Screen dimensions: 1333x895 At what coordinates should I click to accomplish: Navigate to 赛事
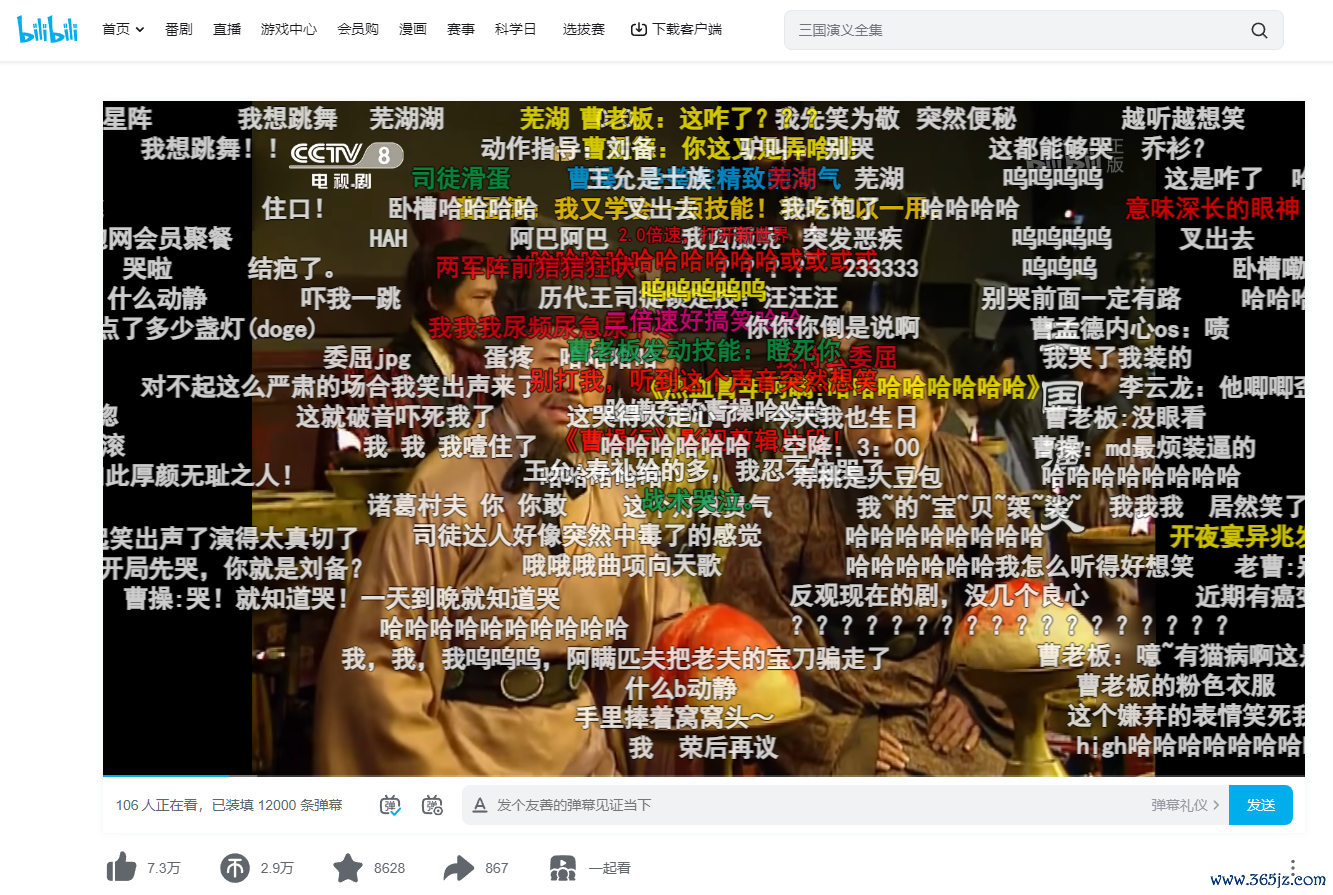[461, 29]
